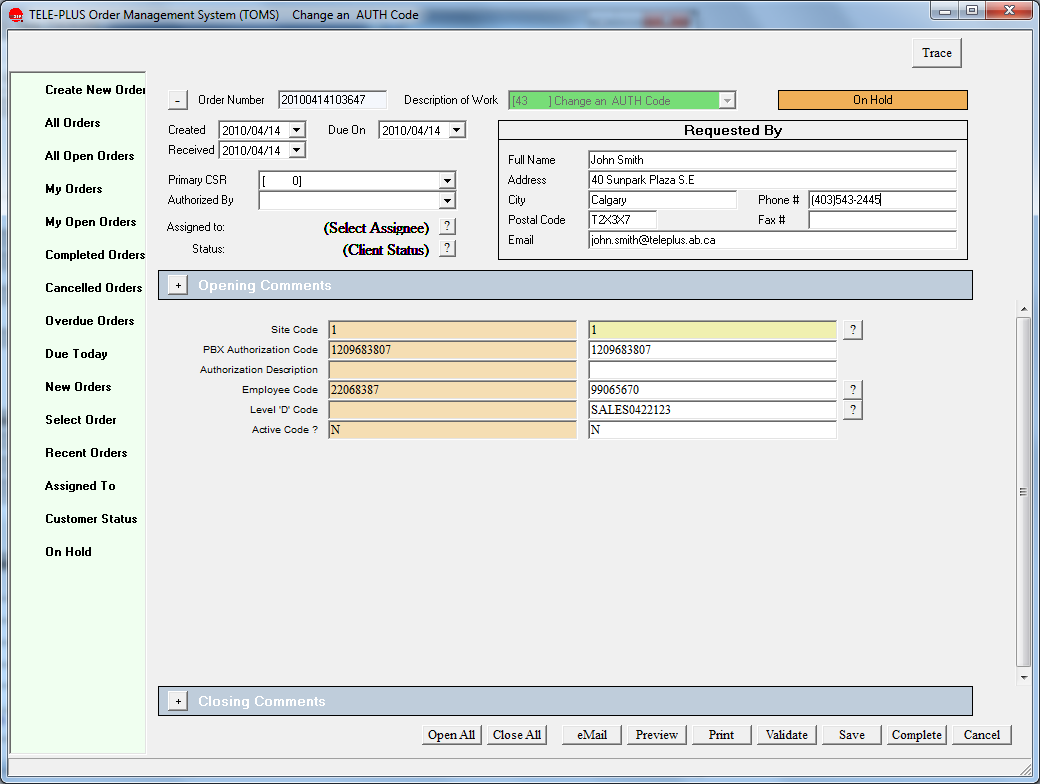Click the Order Number field
The image size is (1040, 784).
pyautogui.click(x=332, y=100)
